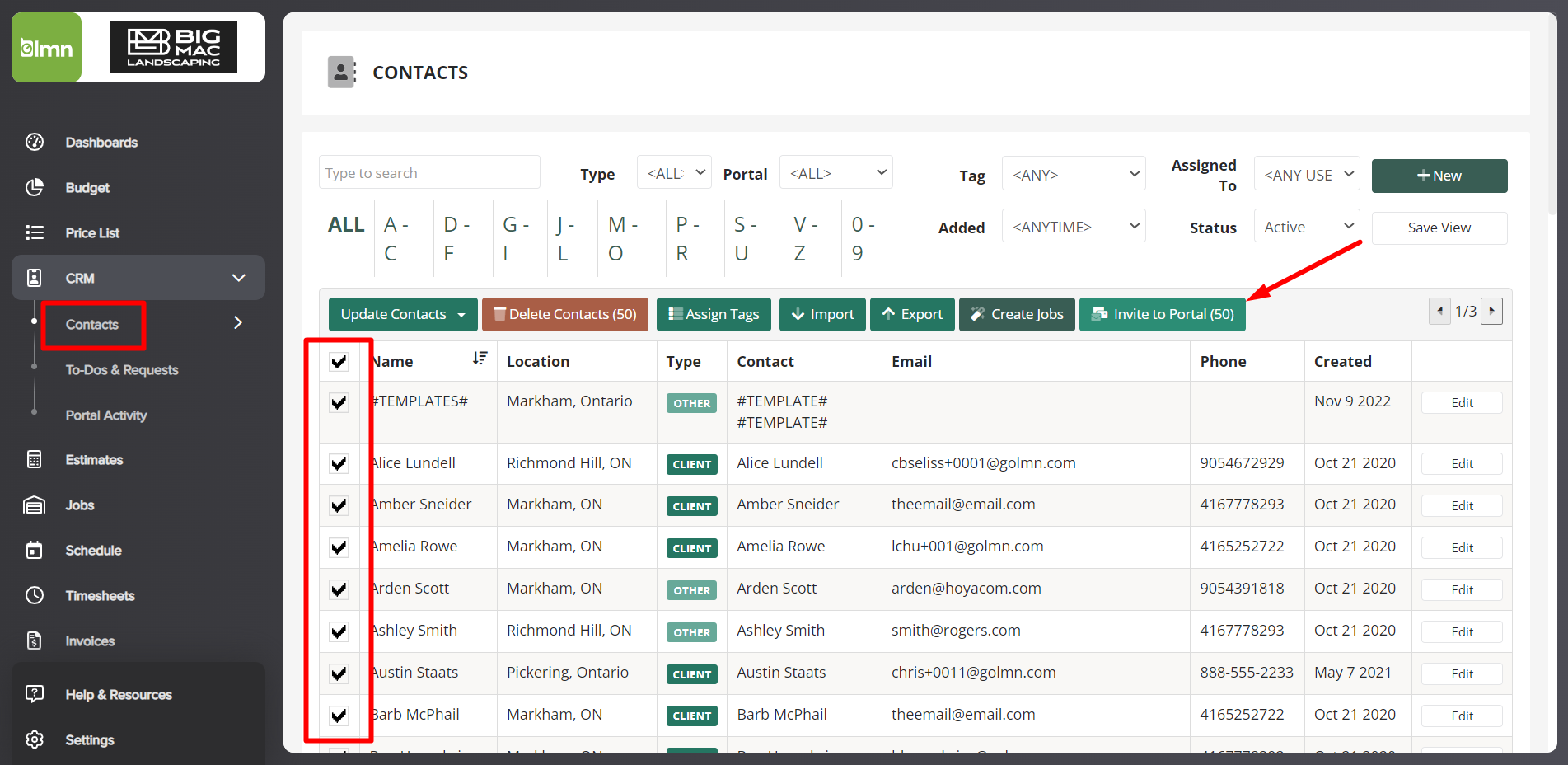This screenshot has width=1568, height=765.
Task: Open Dashboards from the sidebar icon
Action: 35,142
